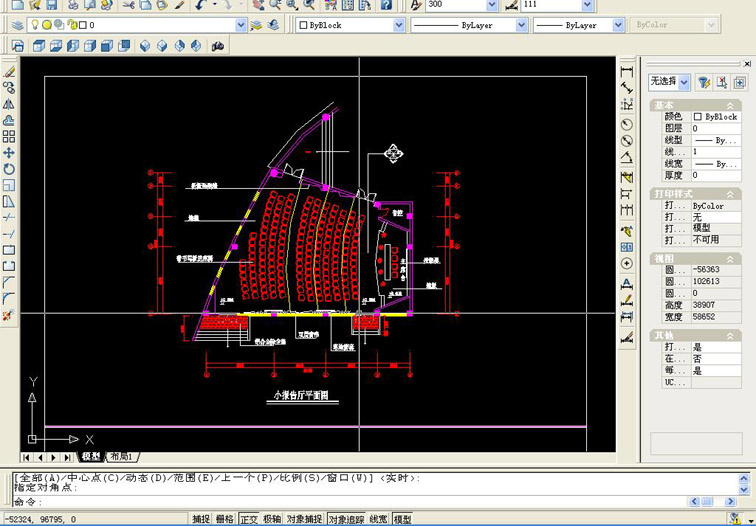
Task: Click the 线宽 lineweight property field
Action: point(716,164)
